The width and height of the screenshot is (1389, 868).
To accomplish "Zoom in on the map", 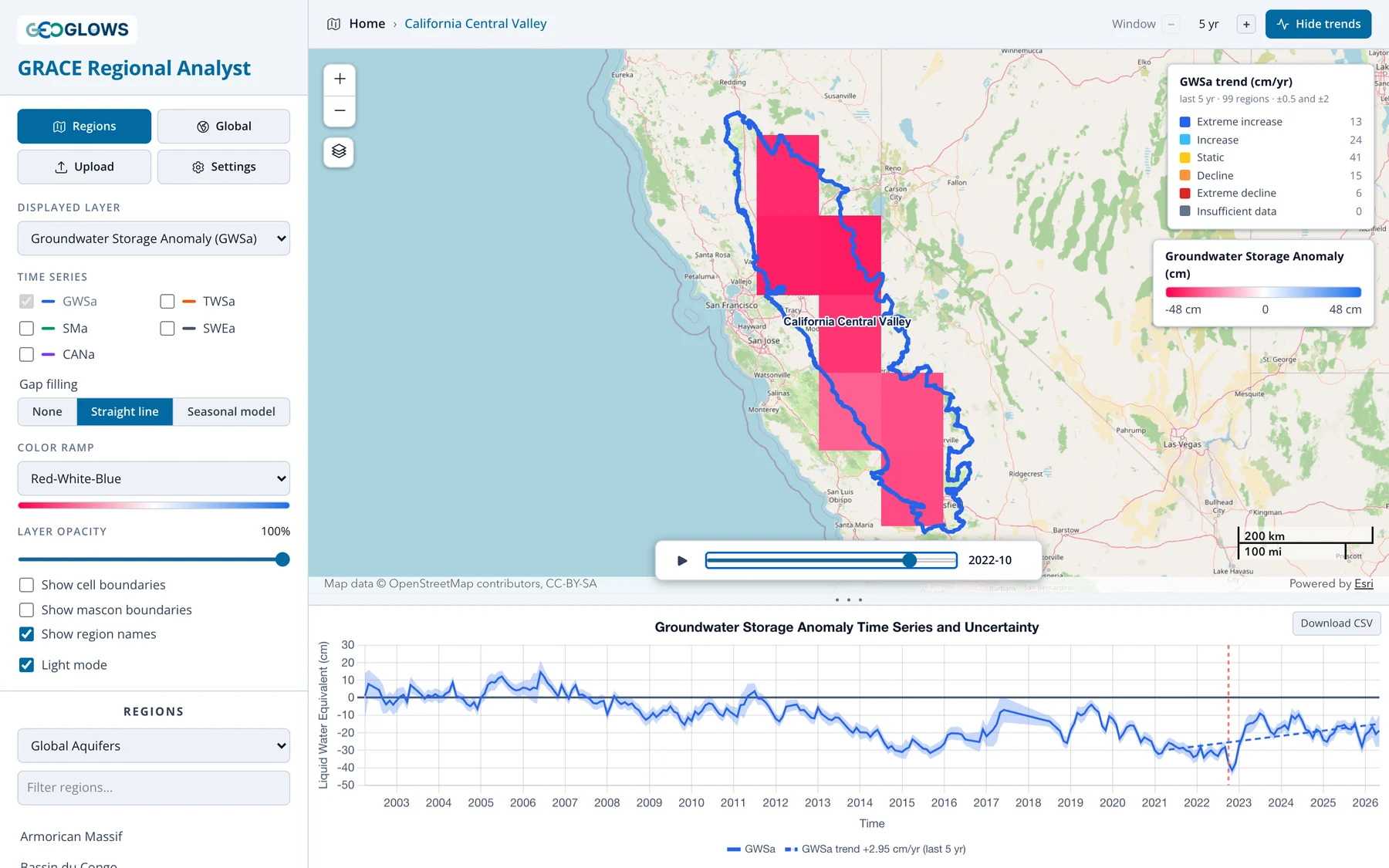I will click(340, 79).
